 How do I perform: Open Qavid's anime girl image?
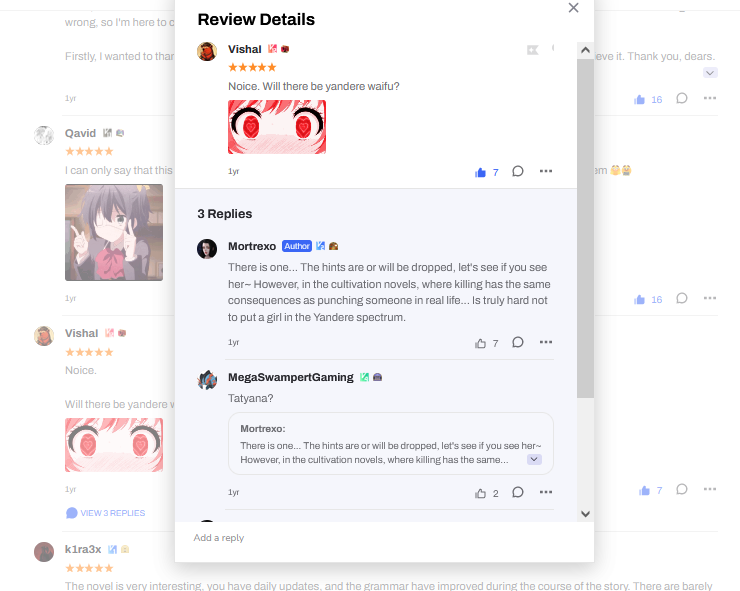point(114,233)
